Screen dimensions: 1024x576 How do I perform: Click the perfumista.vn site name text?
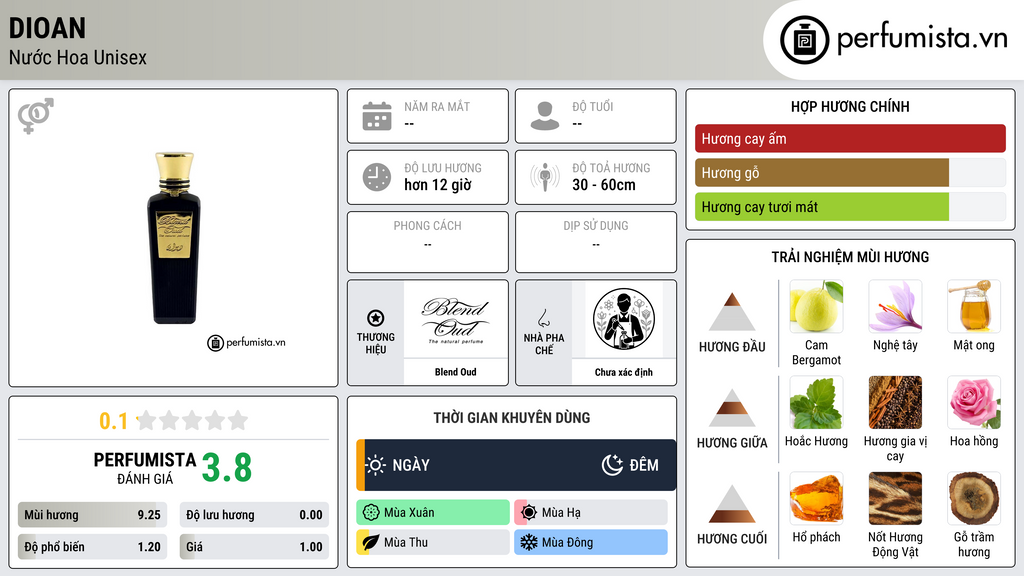[922, 38]
